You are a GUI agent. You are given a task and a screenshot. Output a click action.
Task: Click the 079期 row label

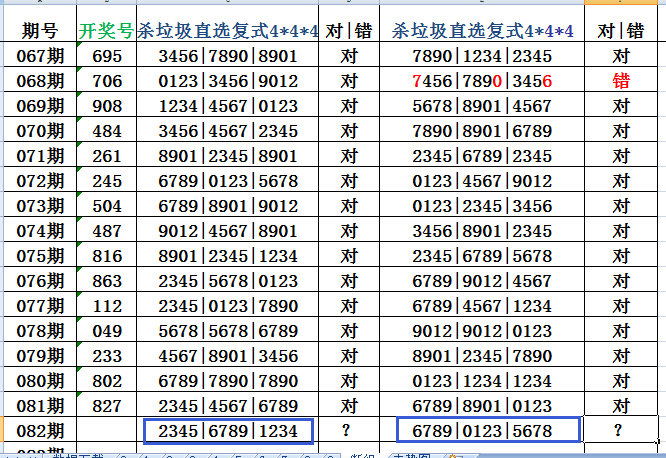(x=40, y=356)
